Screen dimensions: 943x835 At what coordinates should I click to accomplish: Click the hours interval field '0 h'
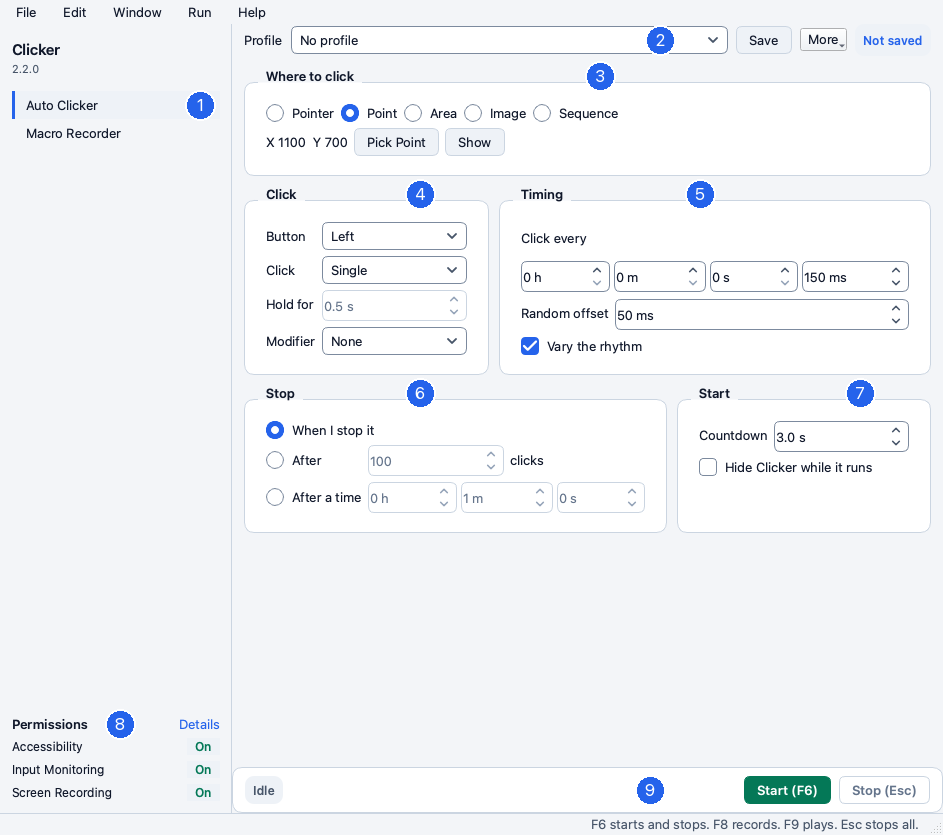coord(565,277)
